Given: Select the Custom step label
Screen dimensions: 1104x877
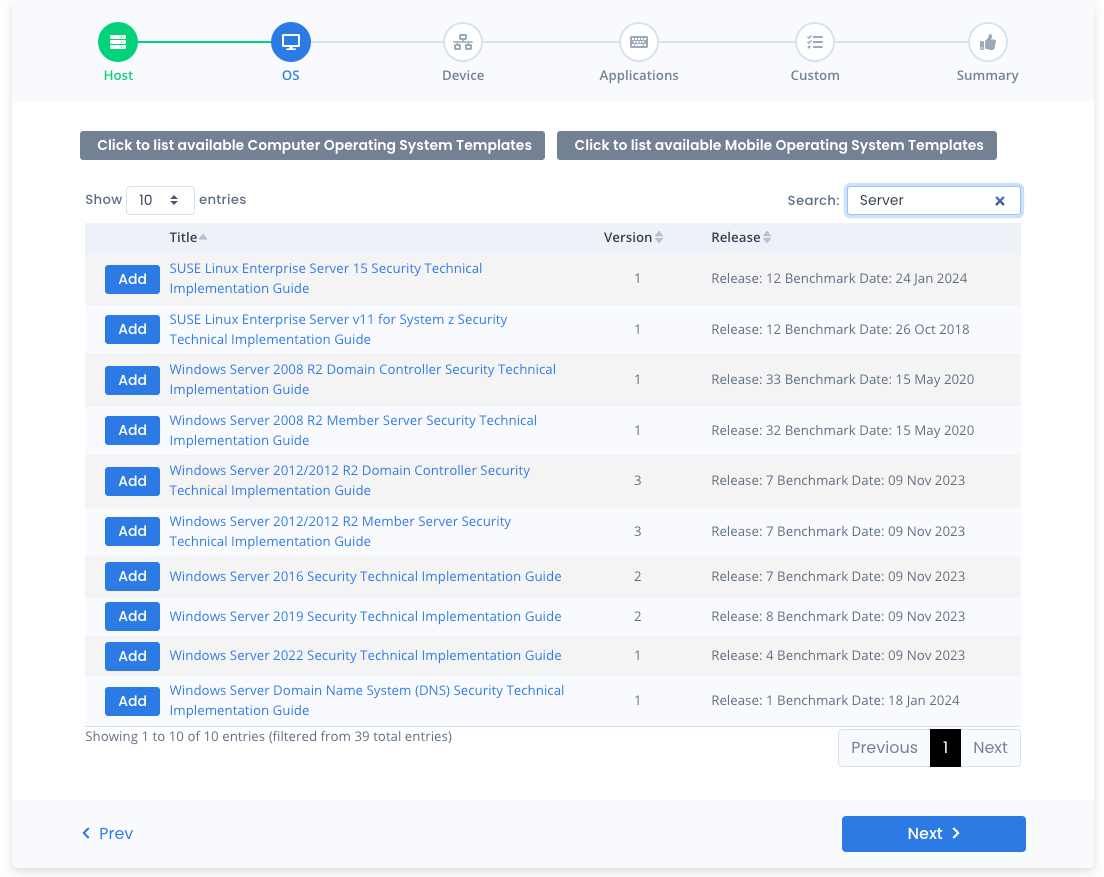Looking at the screenshot, I should pos(815,75).
